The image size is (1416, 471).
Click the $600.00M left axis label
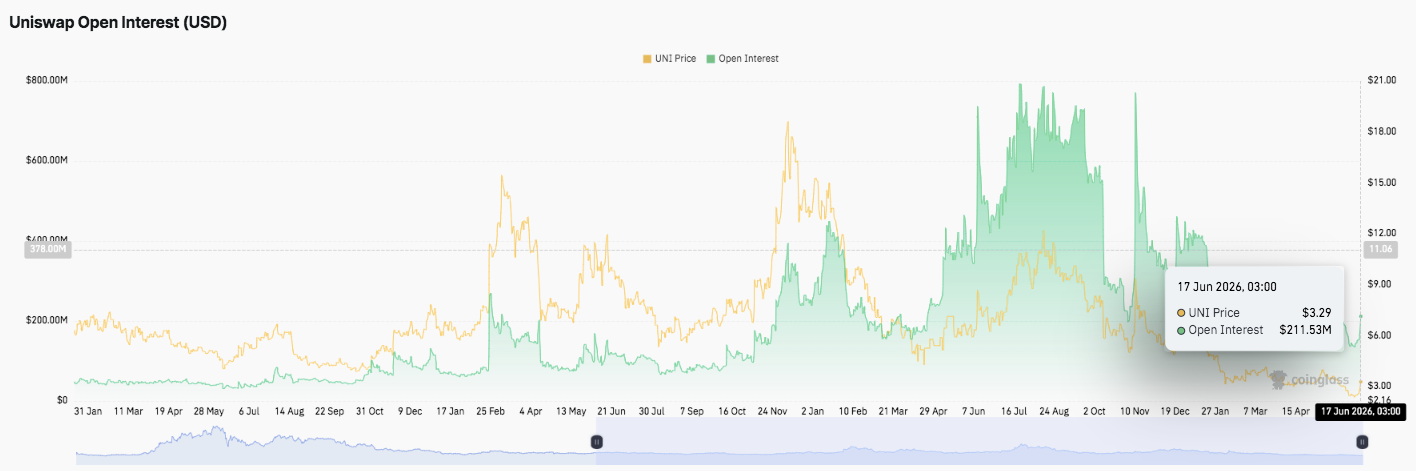pyautogui.click(x=46, y=160)
